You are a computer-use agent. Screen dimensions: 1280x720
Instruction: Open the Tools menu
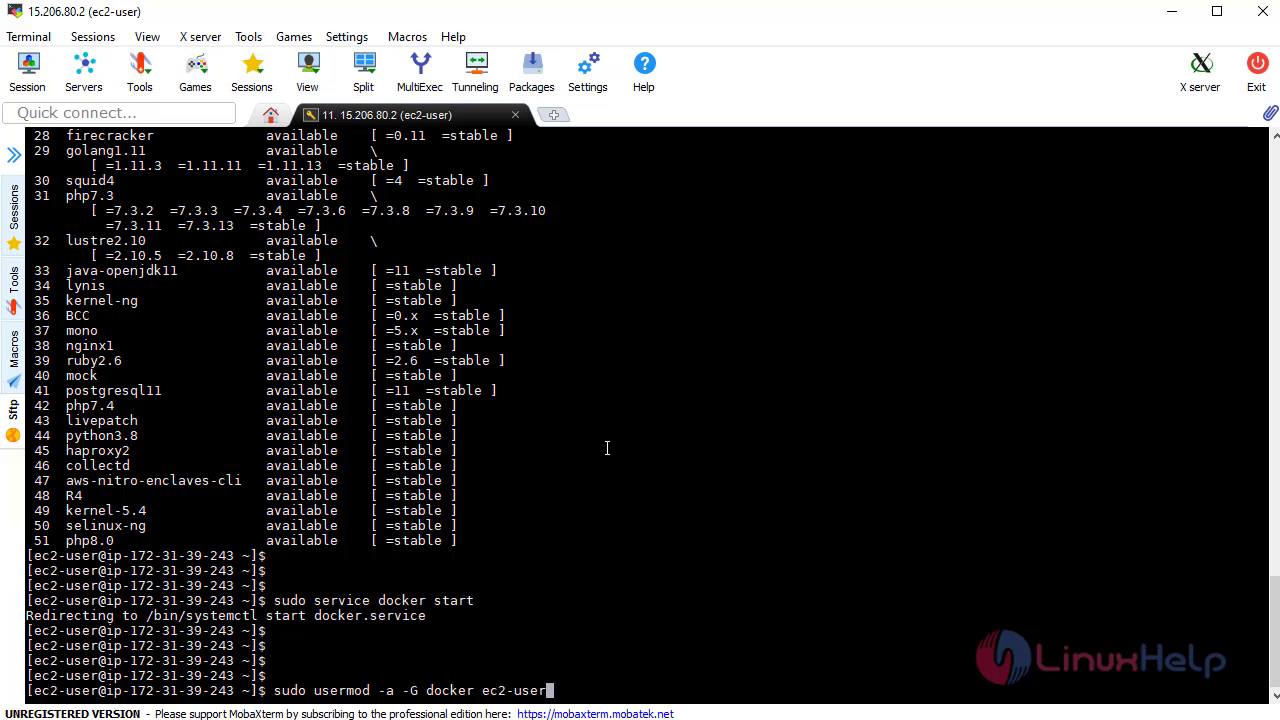248,36
